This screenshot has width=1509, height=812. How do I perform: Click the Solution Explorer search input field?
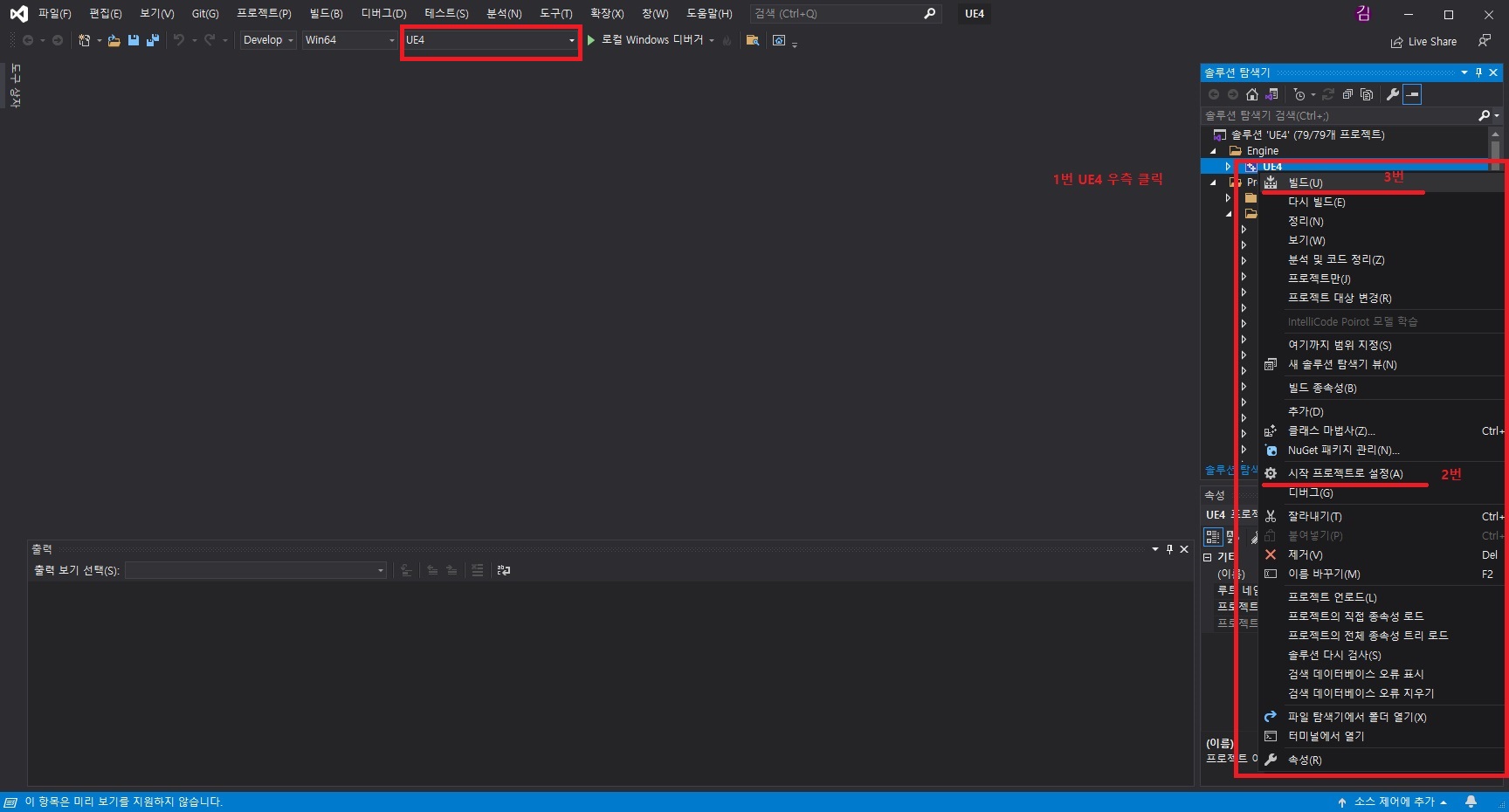(1339, 115)
